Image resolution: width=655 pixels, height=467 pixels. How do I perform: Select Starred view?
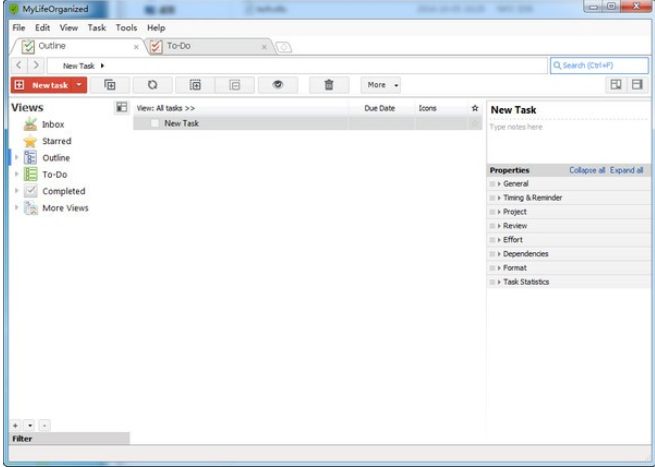[57, 141]
